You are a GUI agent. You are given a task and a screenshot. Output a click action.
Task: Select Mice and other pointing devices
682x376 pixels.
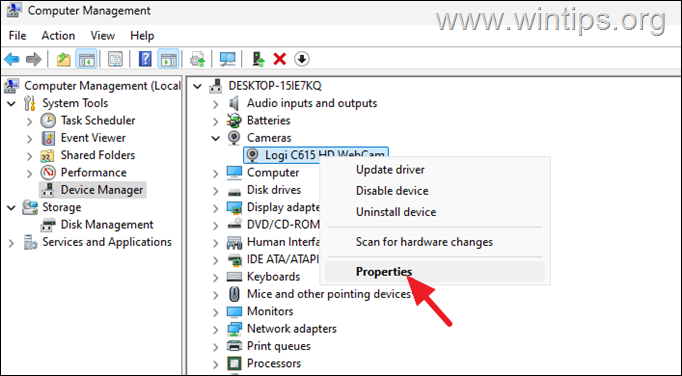[328, 294]
